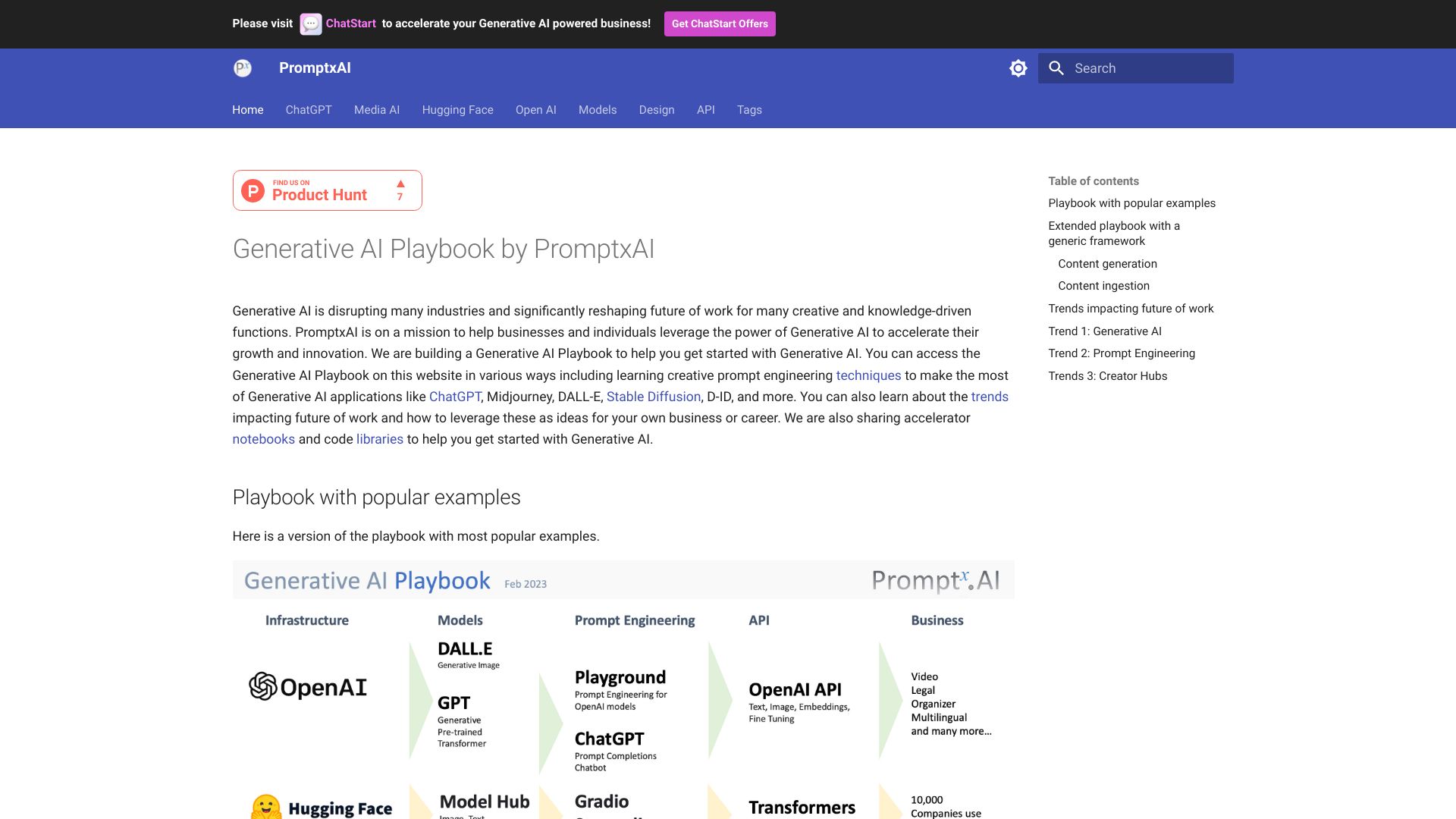This screenshot has height=819, width=1456.
Task: Open the Media AI section
Action: tap(376, 109)
